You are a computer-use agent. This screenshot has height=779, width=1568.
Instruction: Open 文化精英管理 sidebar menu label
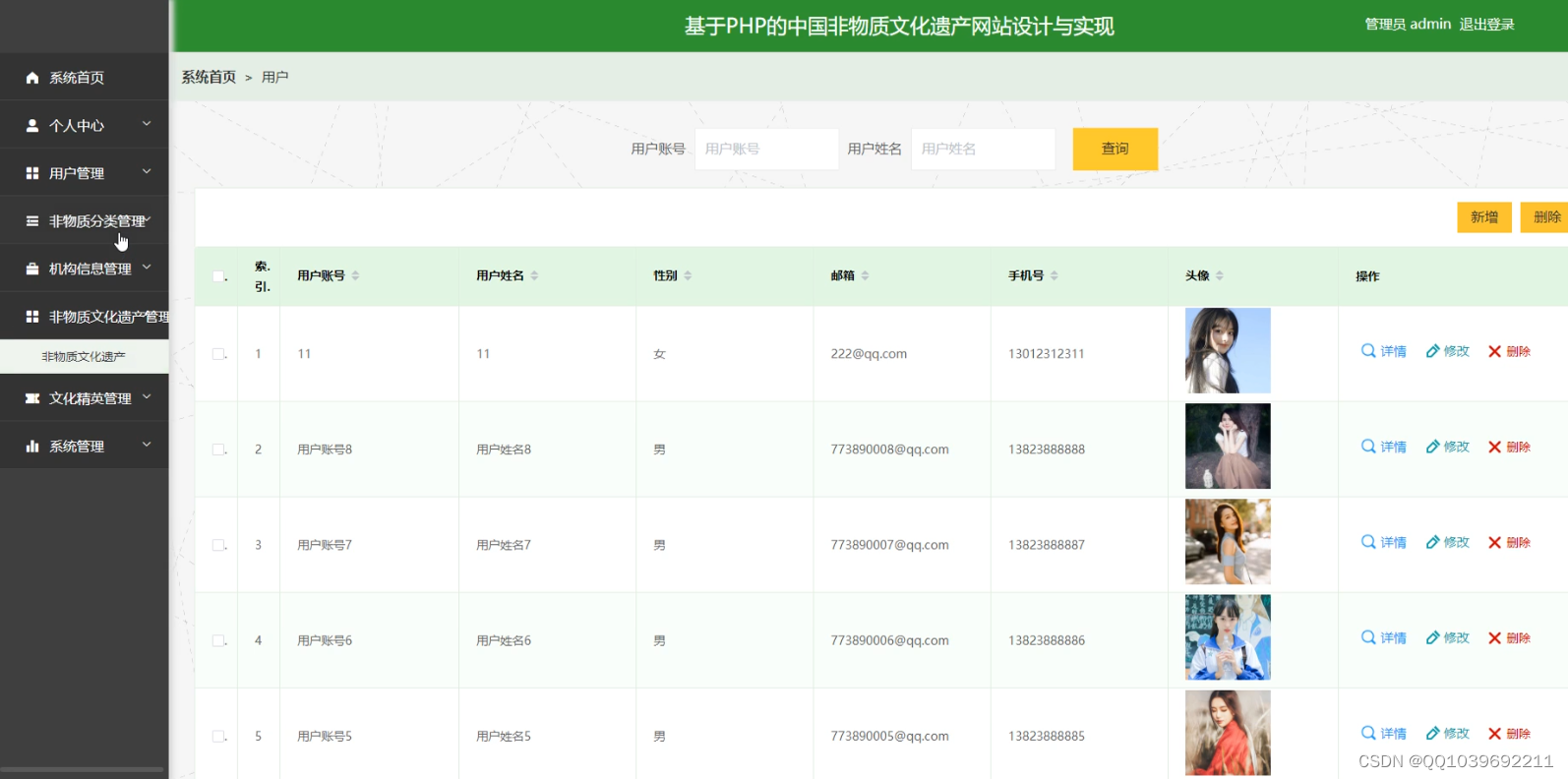(x=90, y=398)
